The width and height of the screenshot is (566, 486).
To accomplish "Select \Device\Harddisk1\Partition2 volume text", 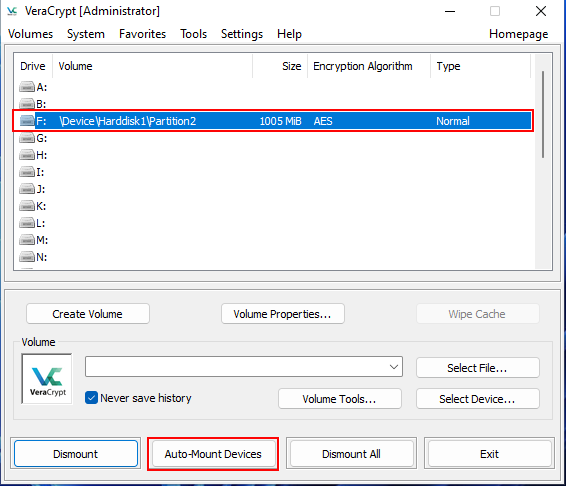I will click(127, 121).
